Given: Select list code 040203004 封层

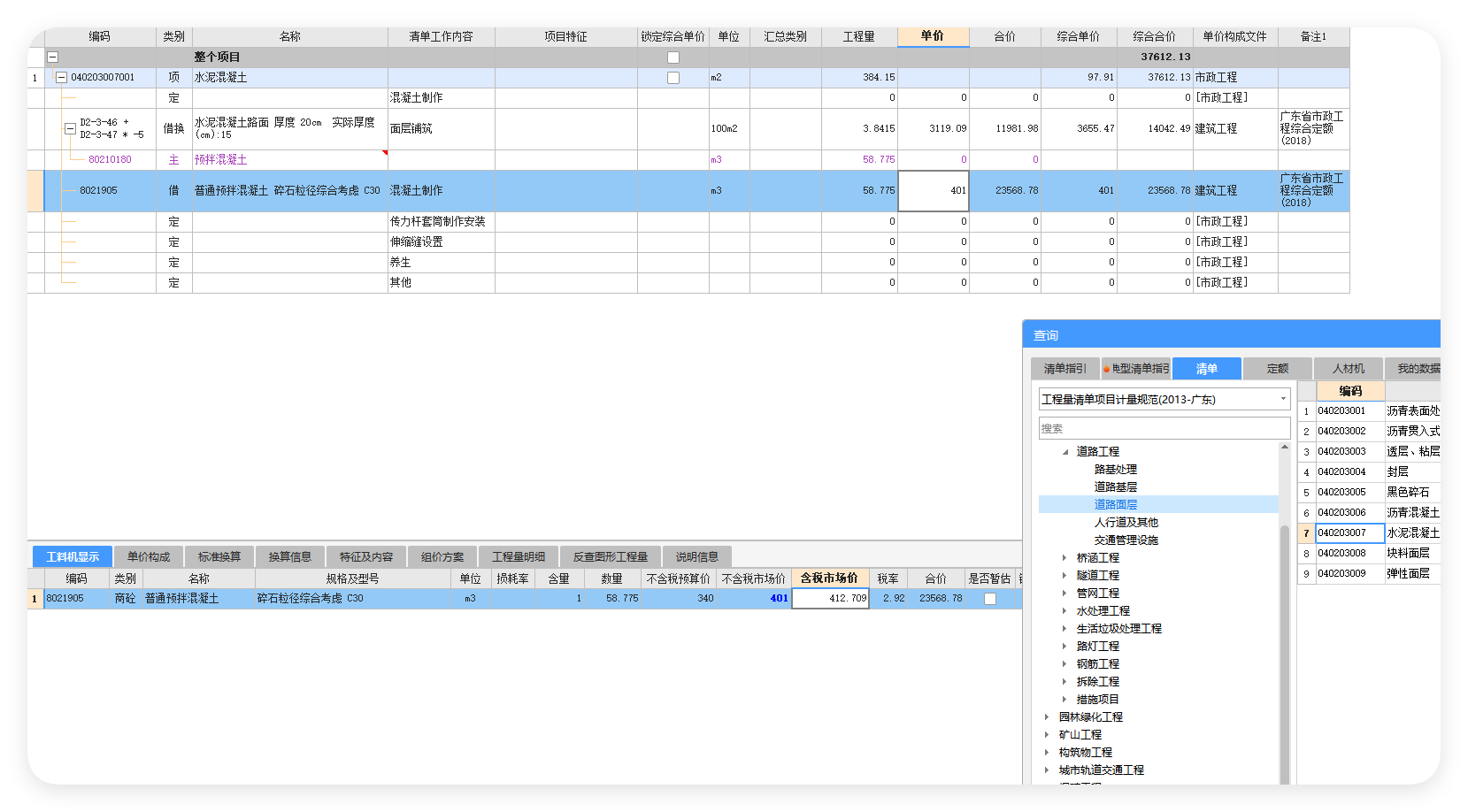Looking at the screenshot, I should tap(1369, 472).
